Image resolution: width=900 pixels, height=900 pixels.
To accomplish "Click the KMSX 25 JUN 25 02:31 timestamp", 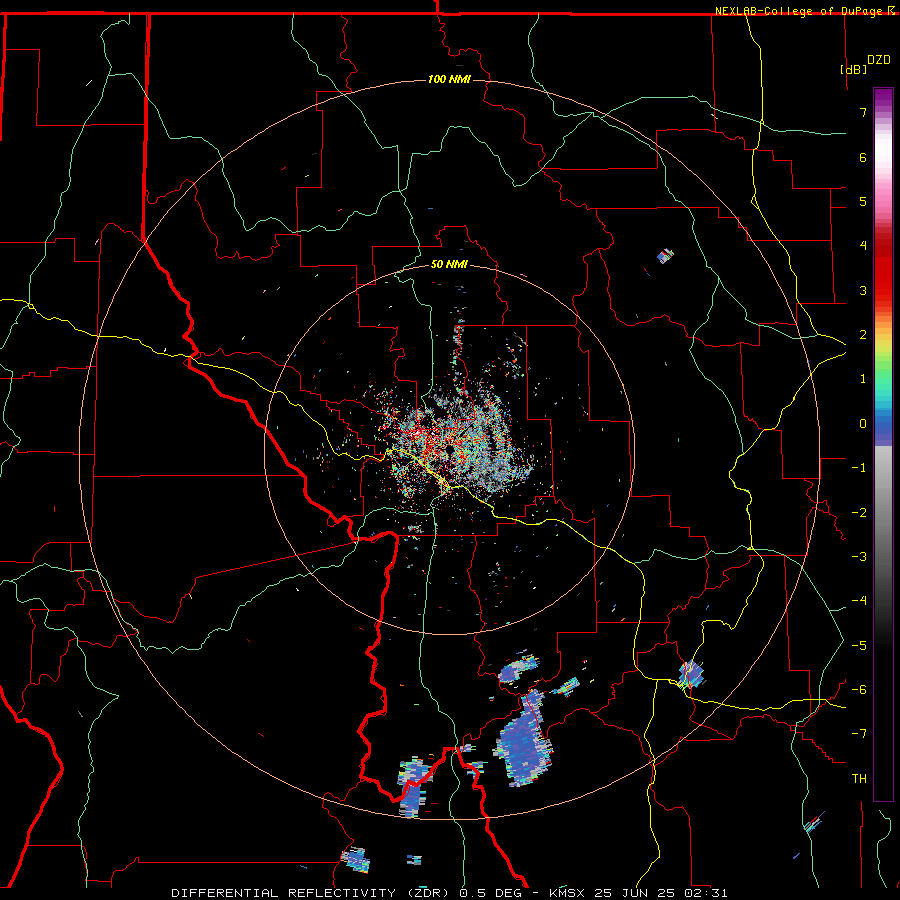I will pyautogui.click(x=638, y=893).
